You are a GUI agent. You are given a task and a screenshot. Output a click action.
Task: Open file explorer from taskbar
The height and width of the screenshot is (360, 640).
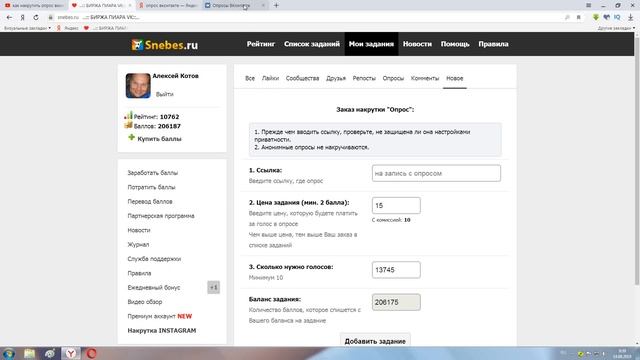coord(29,353)
